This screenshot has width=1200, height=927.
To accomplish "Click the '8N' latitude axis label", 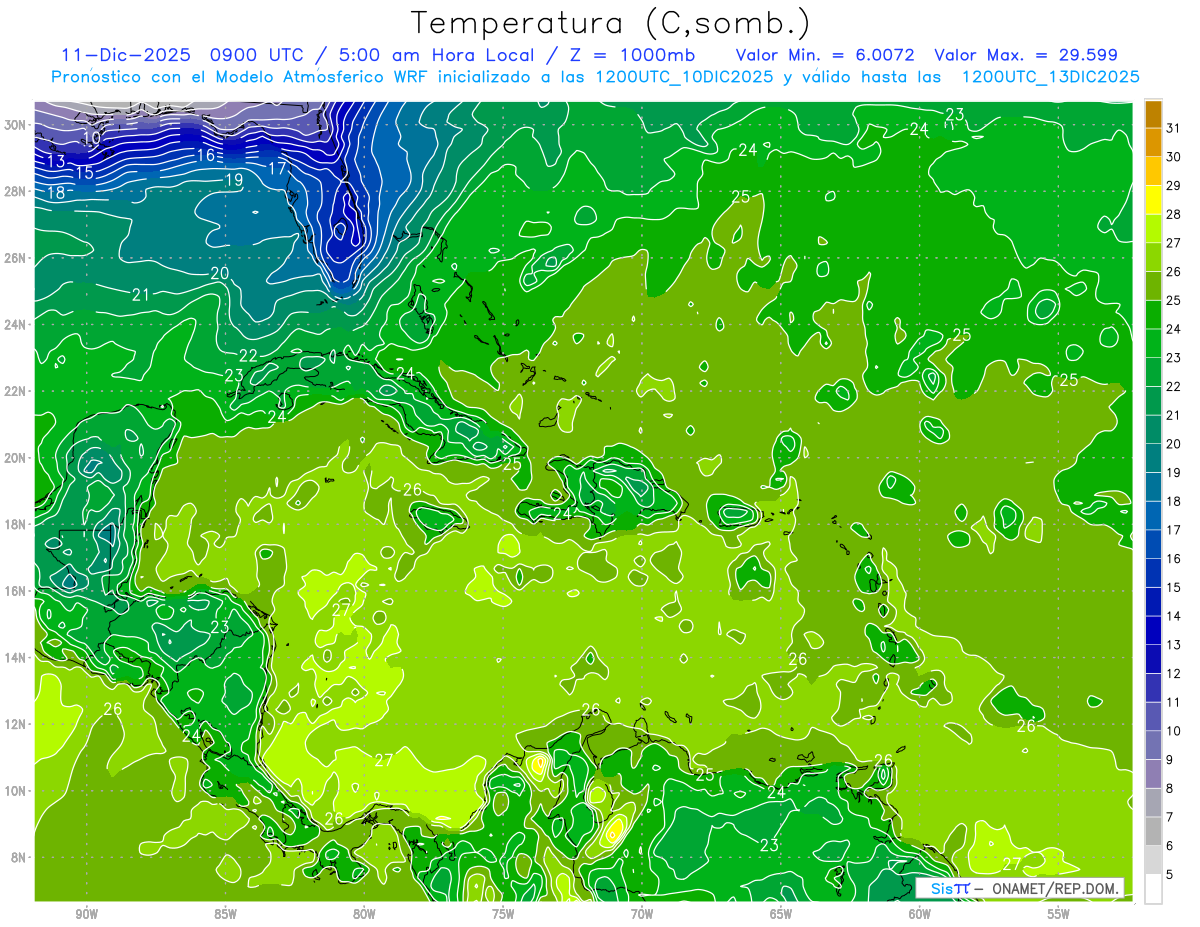I will pos(19,858).
